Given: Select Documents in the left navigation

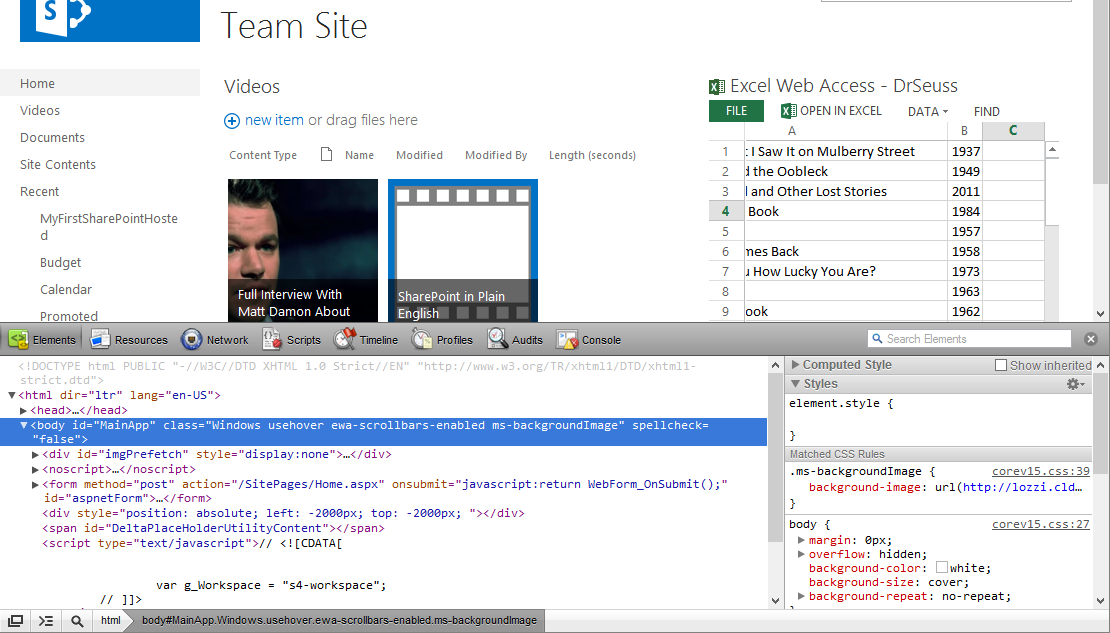Looking at the screenshot, I should 52,138.
